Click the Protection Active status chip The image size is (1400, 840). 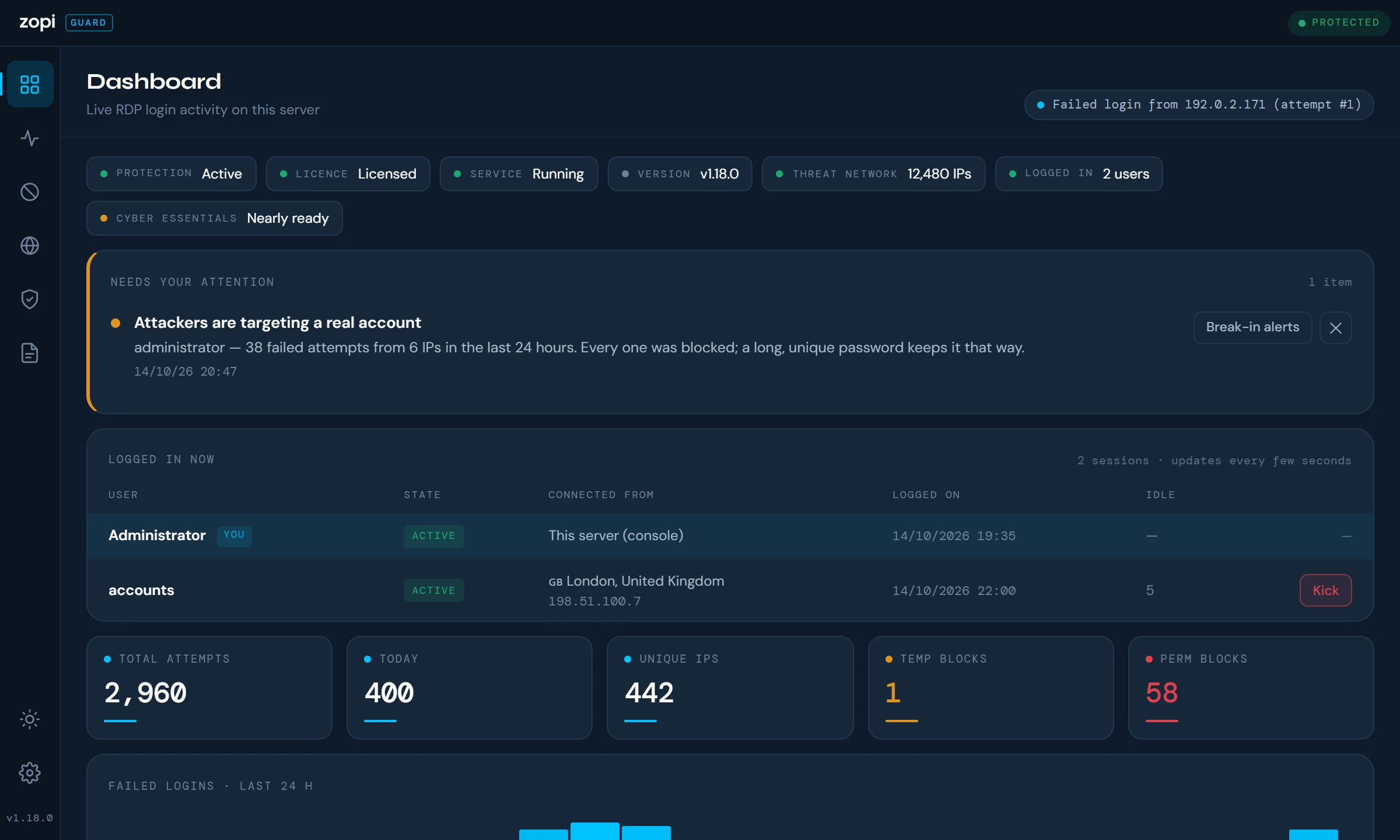(171, 174)
